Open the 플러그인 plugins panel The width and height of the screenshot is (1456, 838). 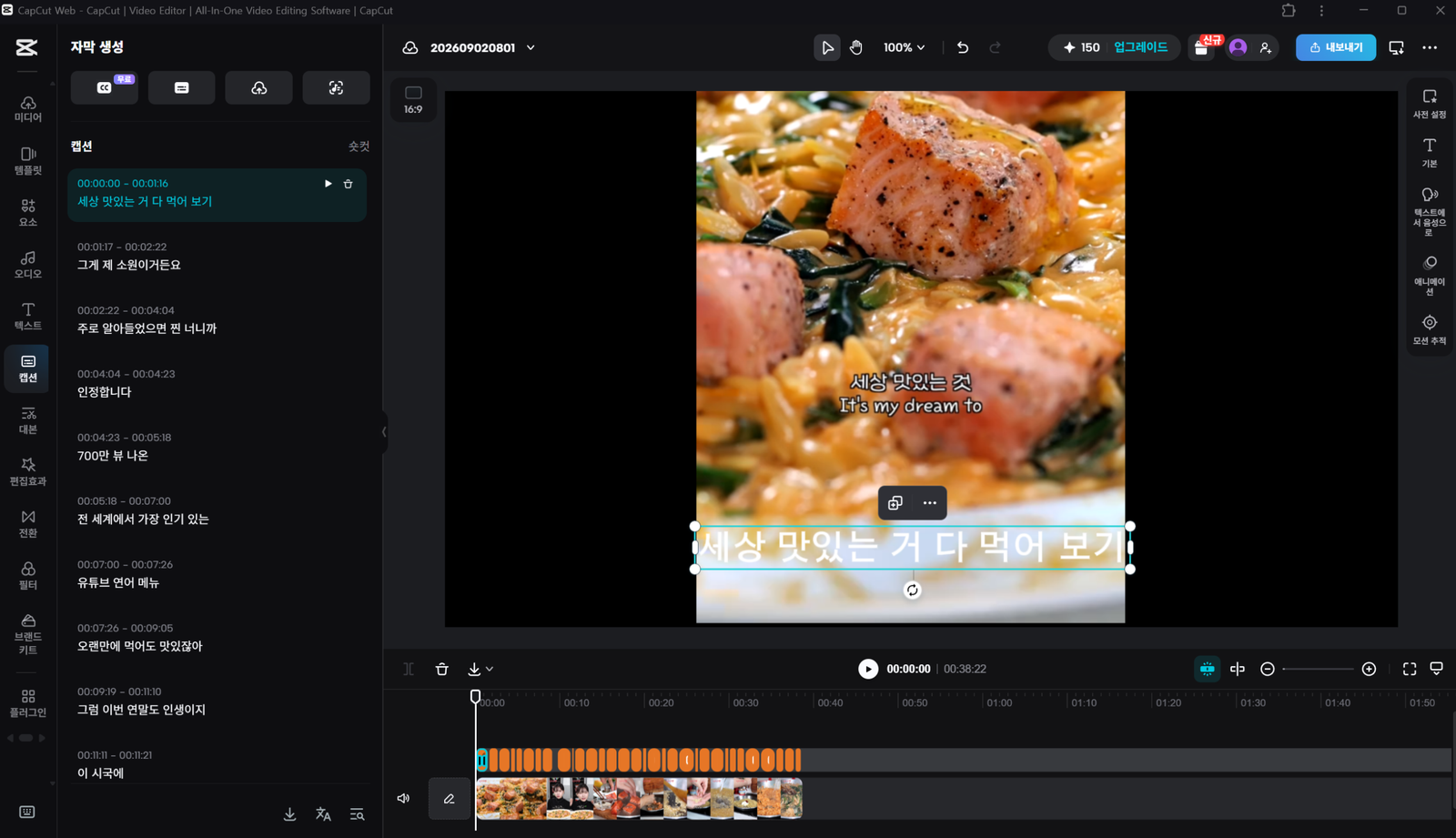tap(27, 703)
